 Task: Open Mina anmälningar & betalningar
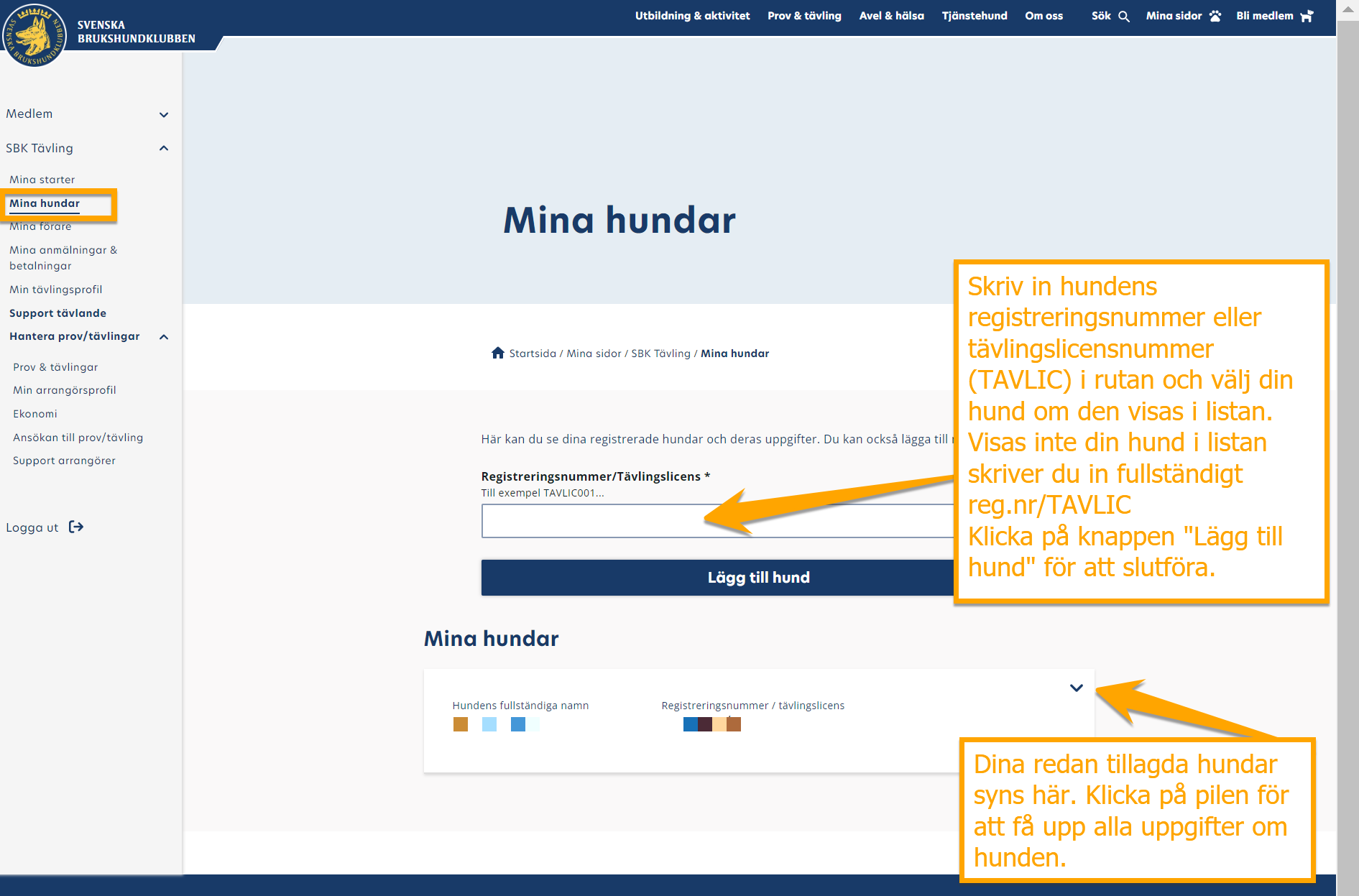(x=63, y=258)
